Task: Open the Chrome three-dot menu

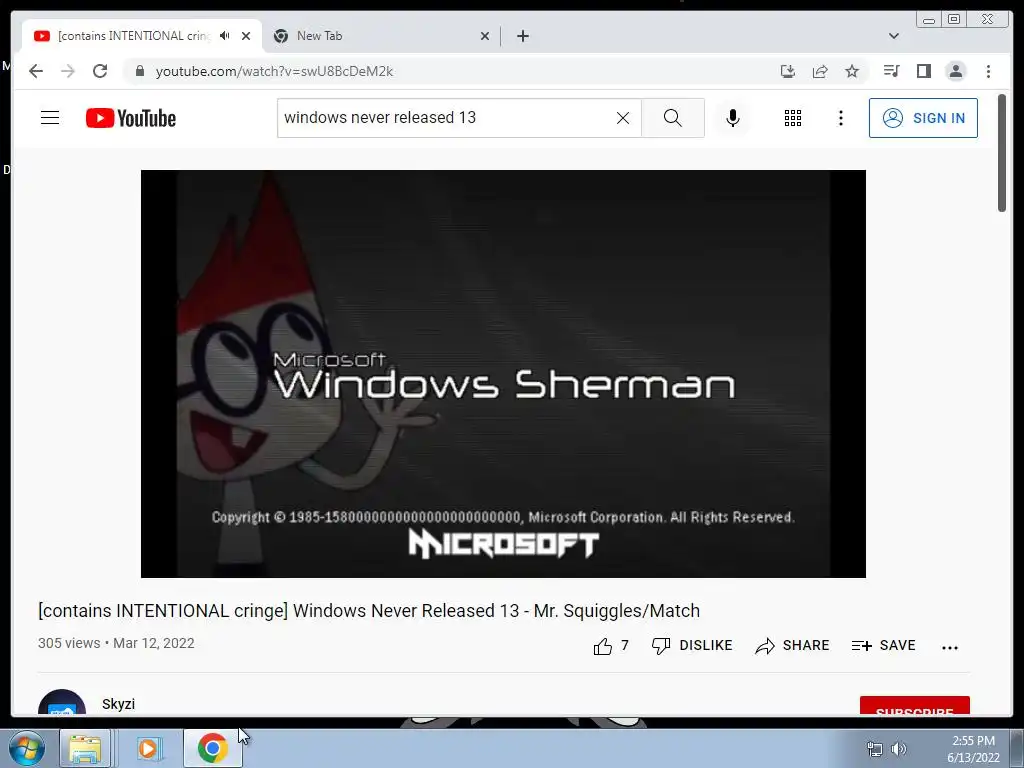Action: click(x=988, y=71)
